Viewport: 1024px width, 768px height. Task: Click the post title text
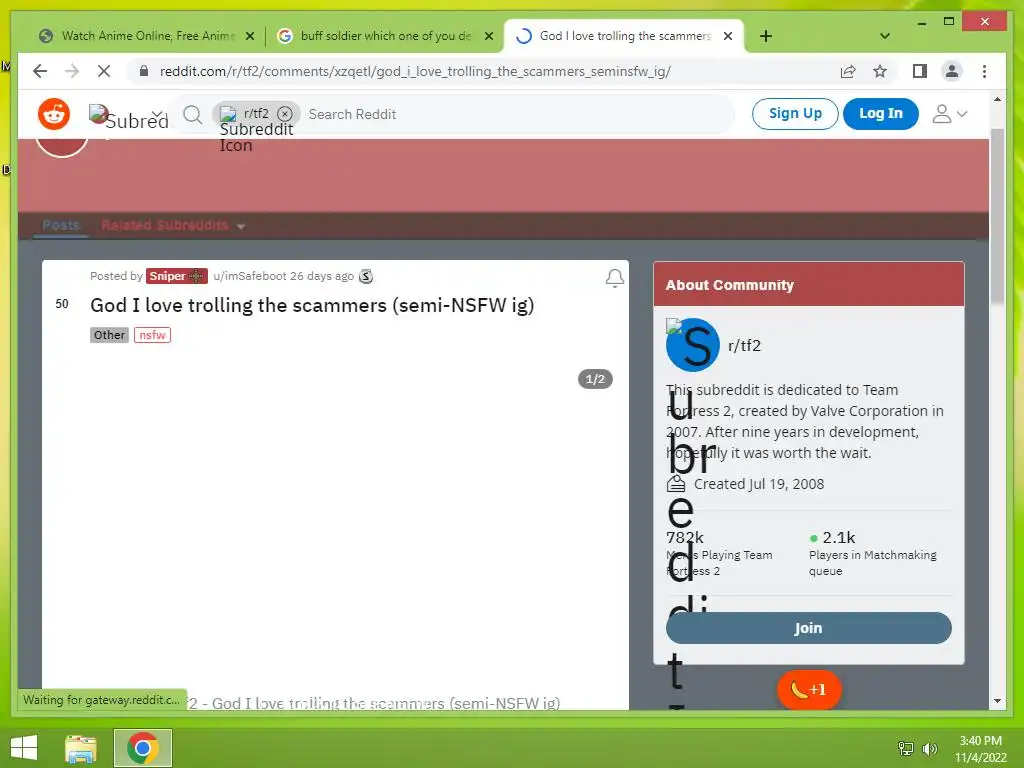[312, 305]
